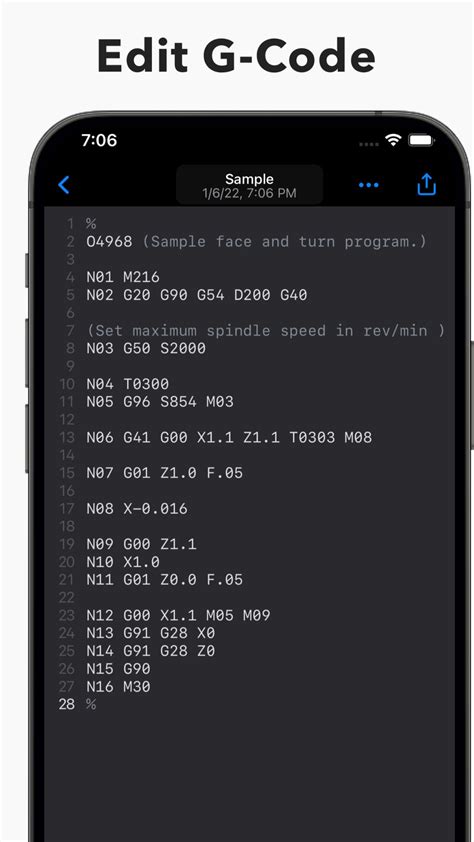Click line N08 X-0.016

[x=137, y=509]
